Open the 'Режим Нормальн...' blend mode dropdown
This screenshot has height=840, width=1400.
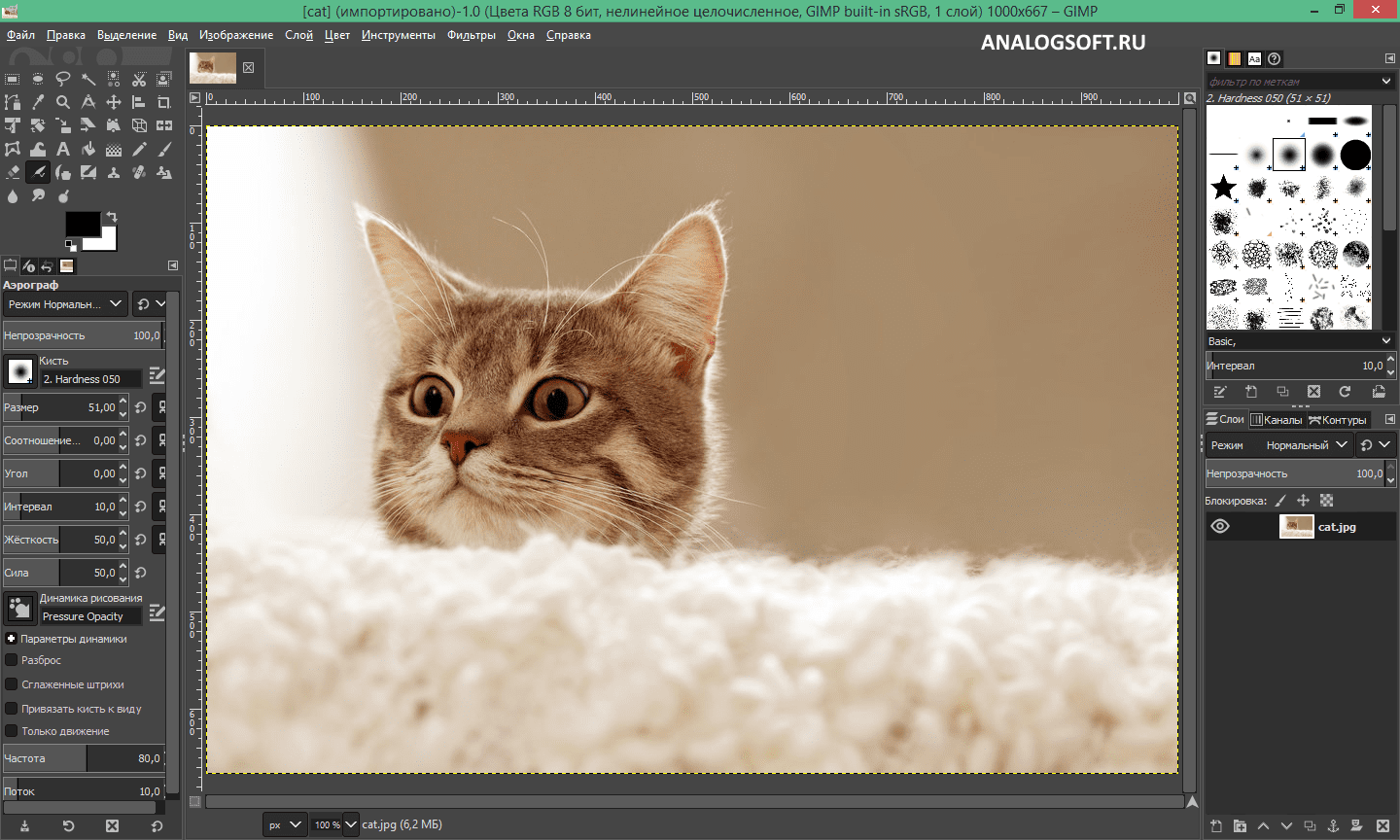click(65, 303)
